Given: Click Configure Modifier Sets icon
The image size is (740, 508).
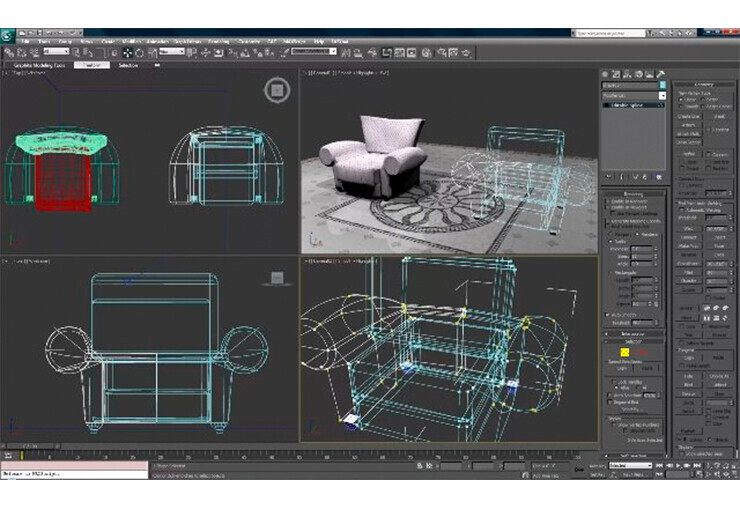Looking at the screenshot, I should 659,177.
